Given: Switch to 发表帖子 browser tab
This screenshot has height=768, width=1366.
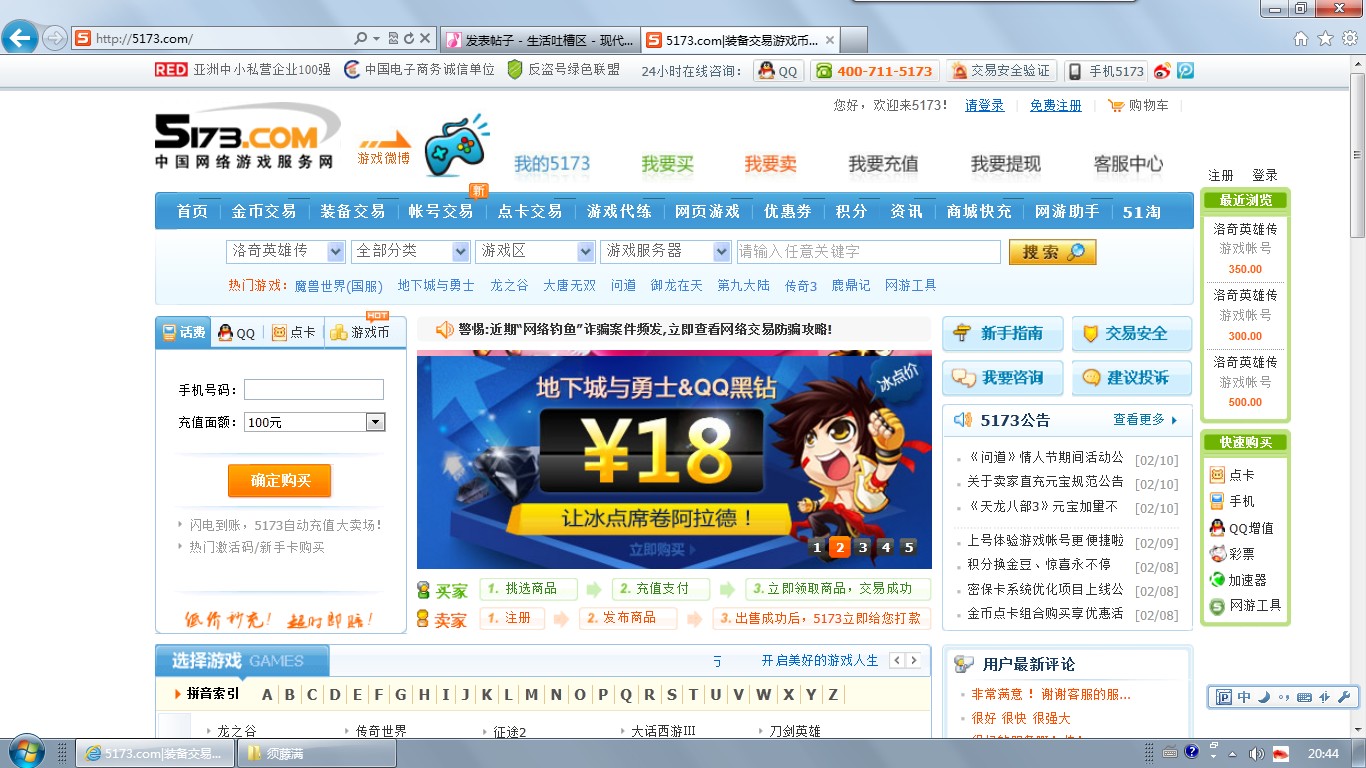Looking at the screenshot, I should [539, 40].
